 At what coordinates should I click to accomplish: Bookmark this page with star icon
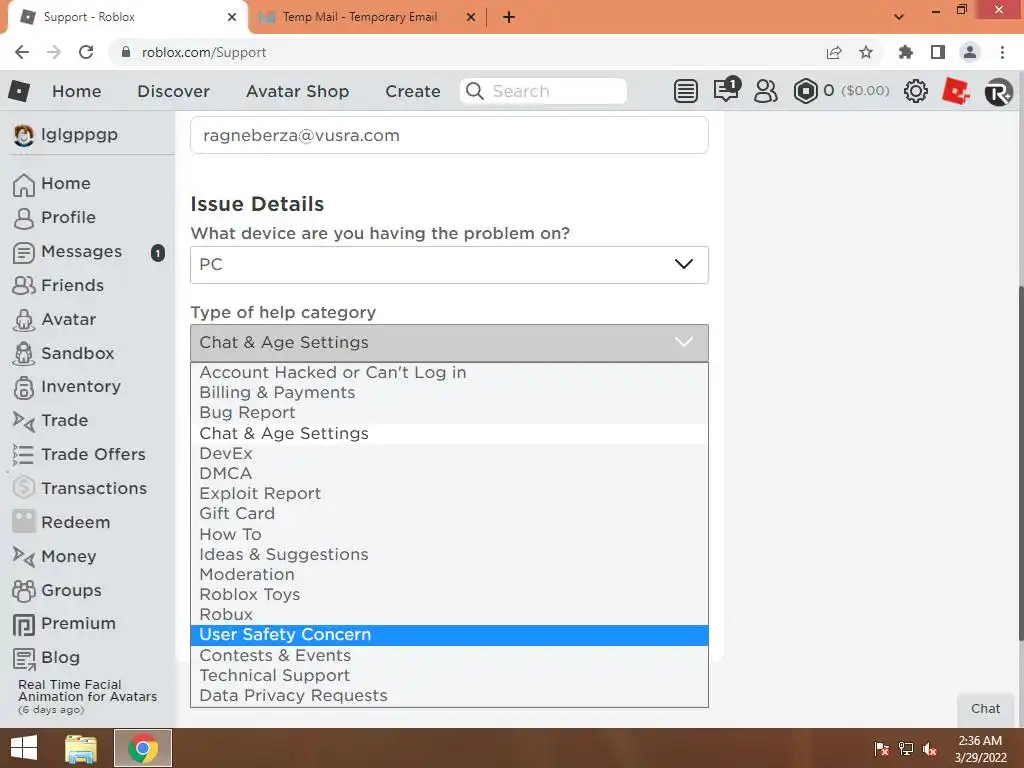point(866,52)
